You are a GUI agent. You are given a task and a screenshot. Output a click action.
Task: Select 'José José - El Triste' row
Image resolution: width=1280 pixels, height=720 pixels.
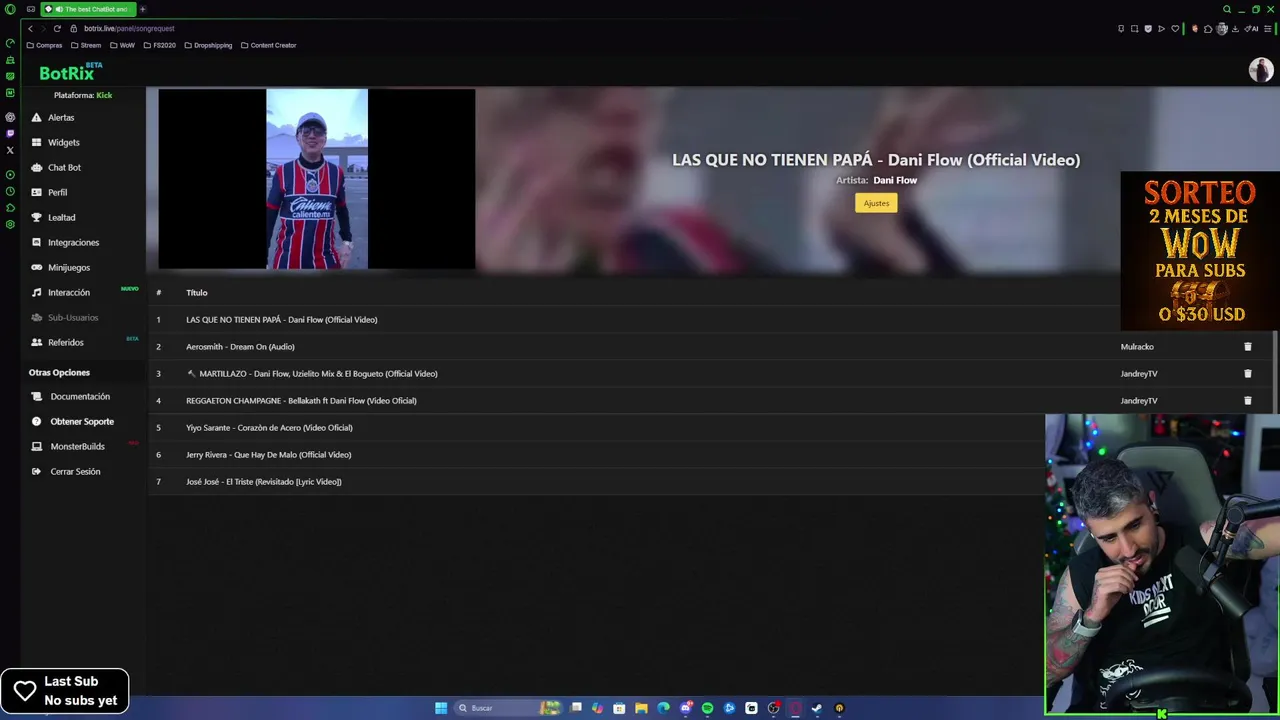(x=596, y=482)
